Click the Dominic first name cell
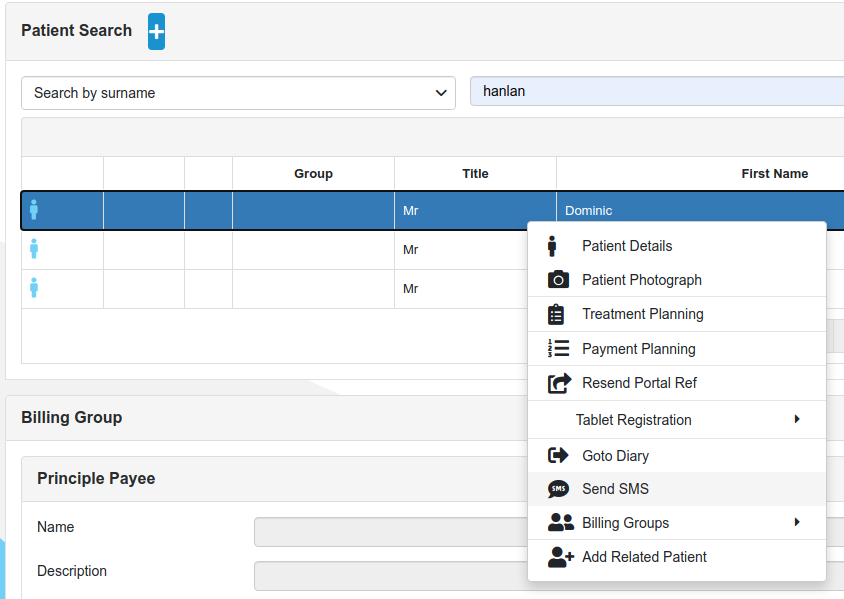The height and width of the screenshot is (599, 844). (700, 210)
